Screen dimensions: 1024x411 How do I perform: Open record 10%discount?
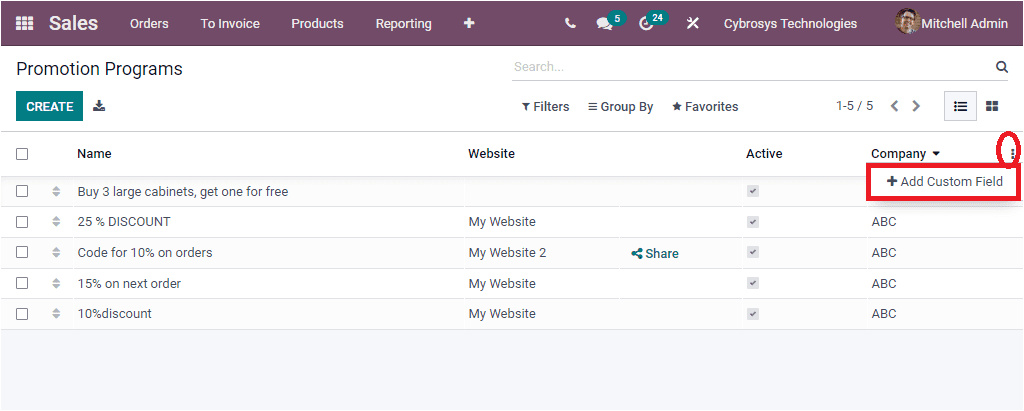coord(114,314)
